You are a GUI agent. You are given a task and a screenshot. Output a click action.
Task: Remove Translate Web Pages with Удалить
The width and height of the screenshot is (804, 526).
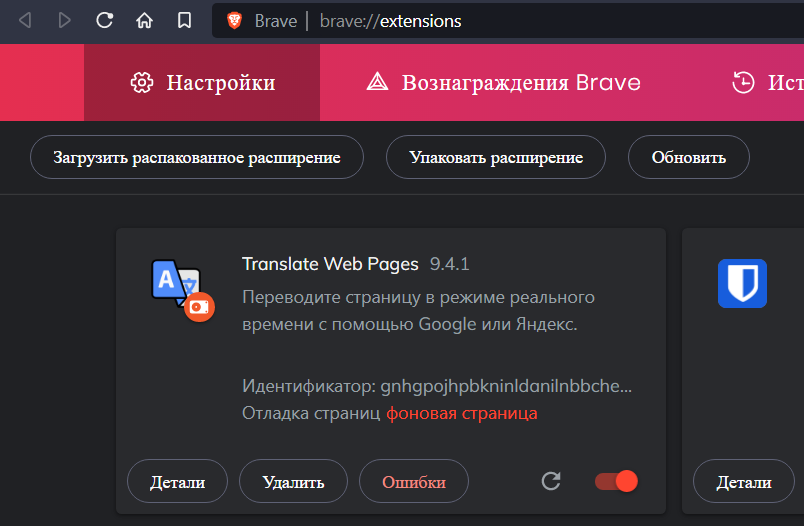click(293, 482)
